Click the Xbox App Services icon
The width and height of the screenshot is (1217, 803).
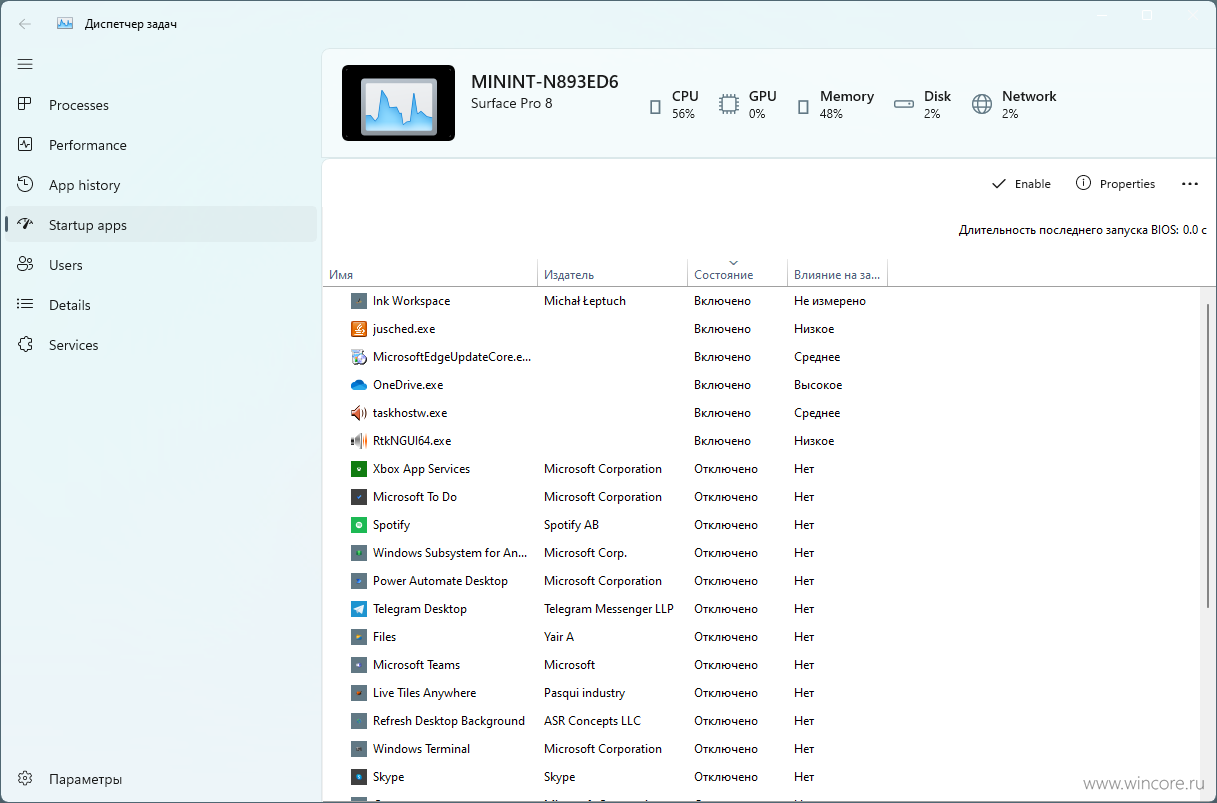point(359,469)
